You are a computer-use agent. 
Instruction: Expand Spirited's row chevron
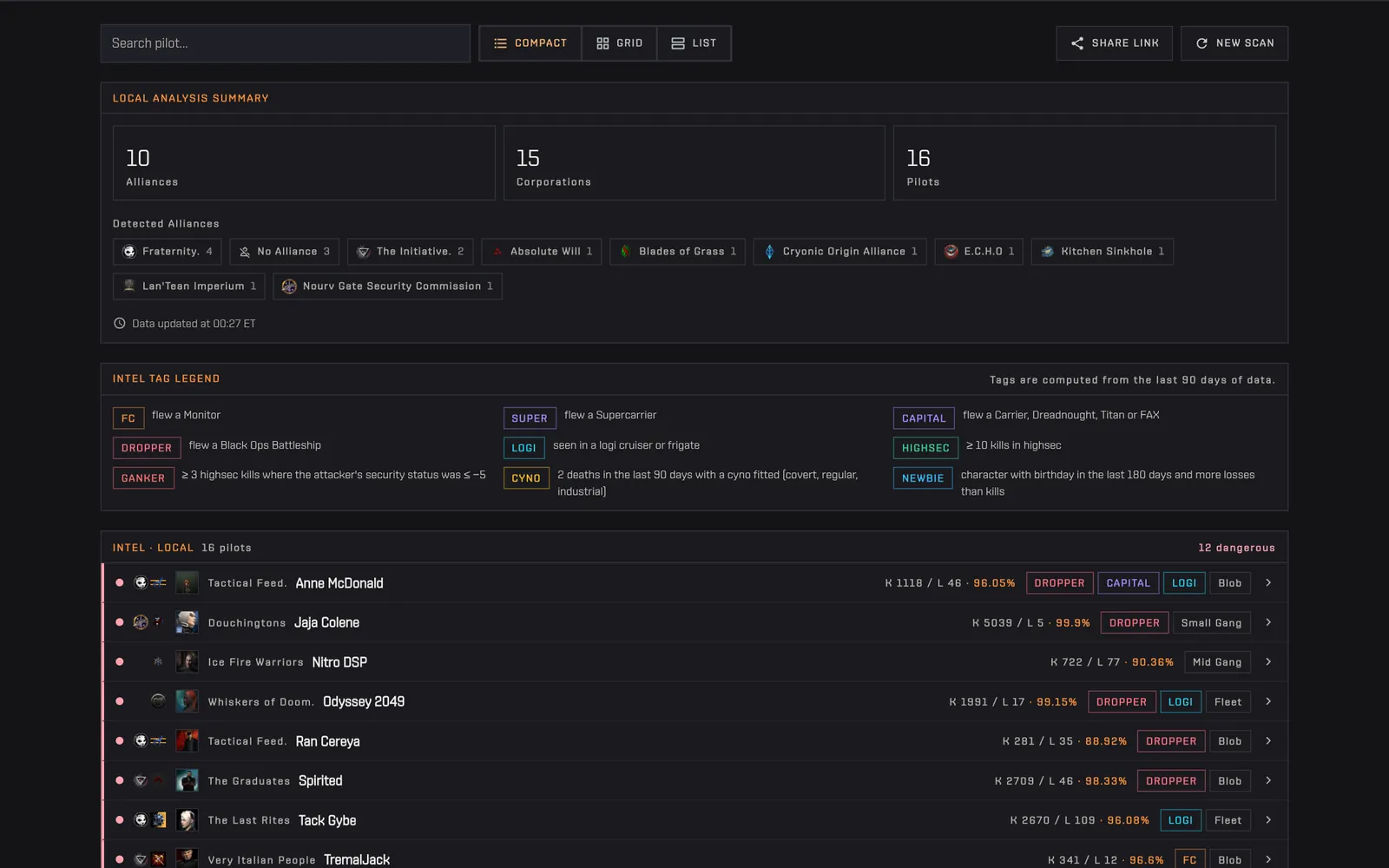1268,781
